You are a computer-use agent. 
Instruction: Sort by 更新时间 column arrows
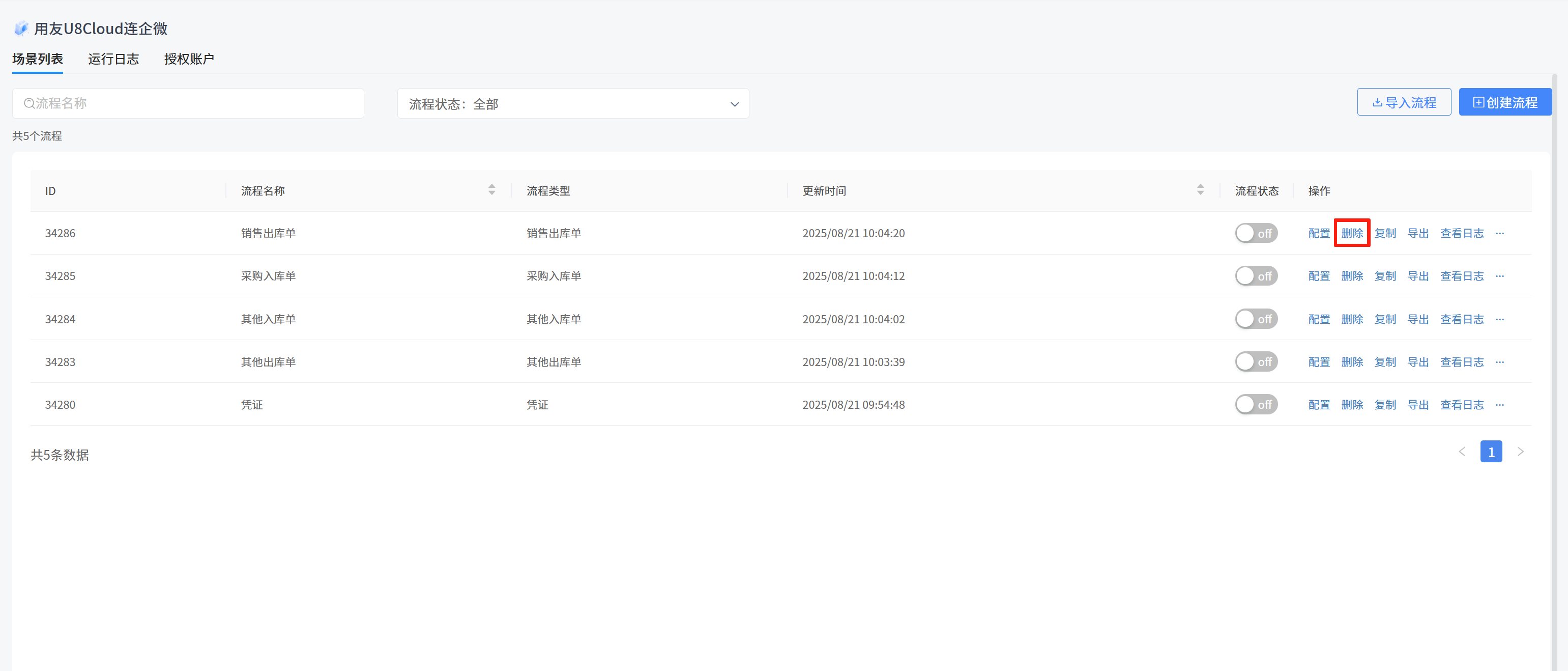point(1200,190)
